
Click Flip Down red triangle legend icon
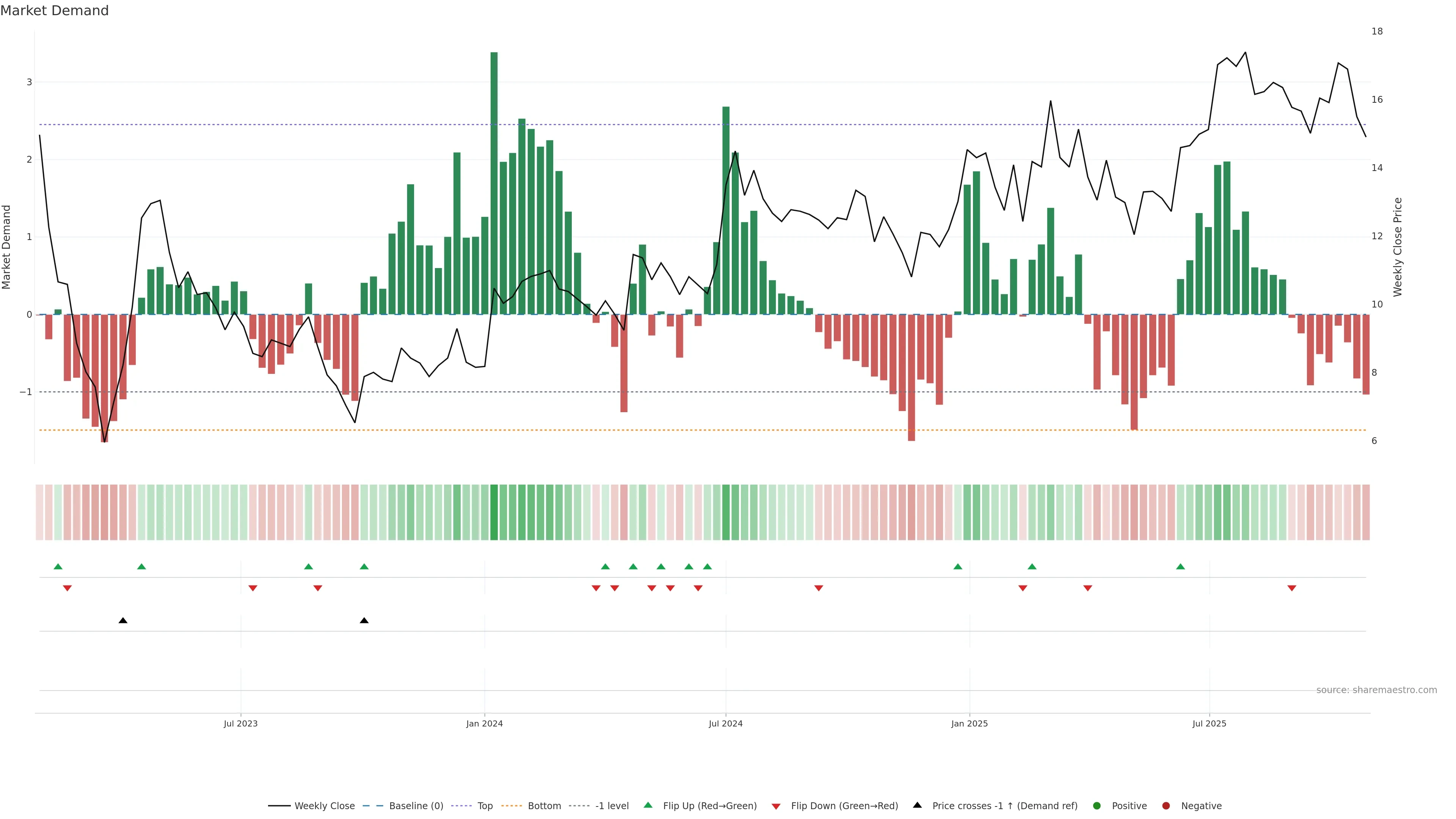(776, 806)
